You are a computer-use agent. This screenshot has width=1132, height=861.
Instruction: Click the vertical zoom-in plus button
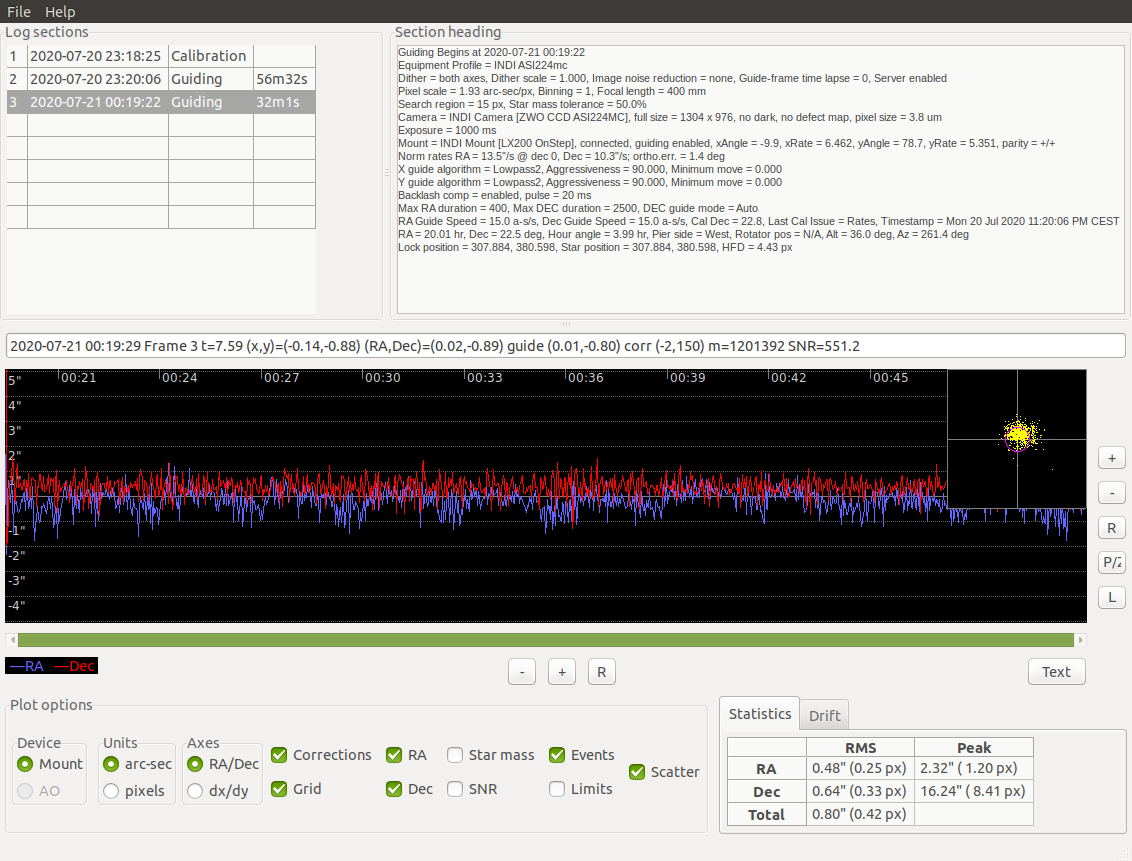1111,458
